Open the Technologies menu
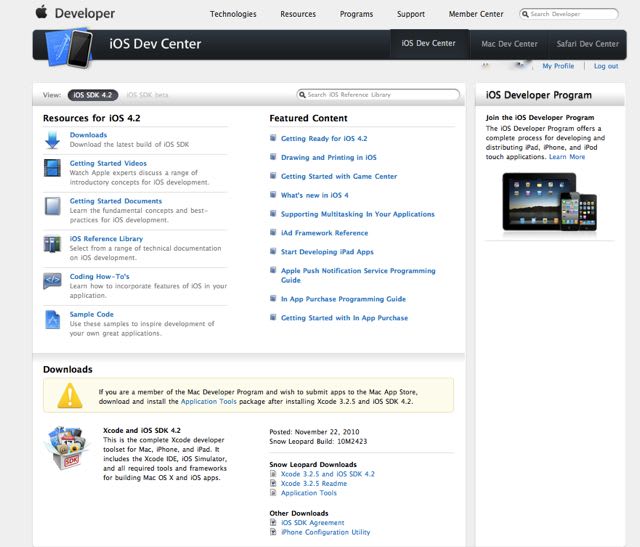 tap(233, 14)
